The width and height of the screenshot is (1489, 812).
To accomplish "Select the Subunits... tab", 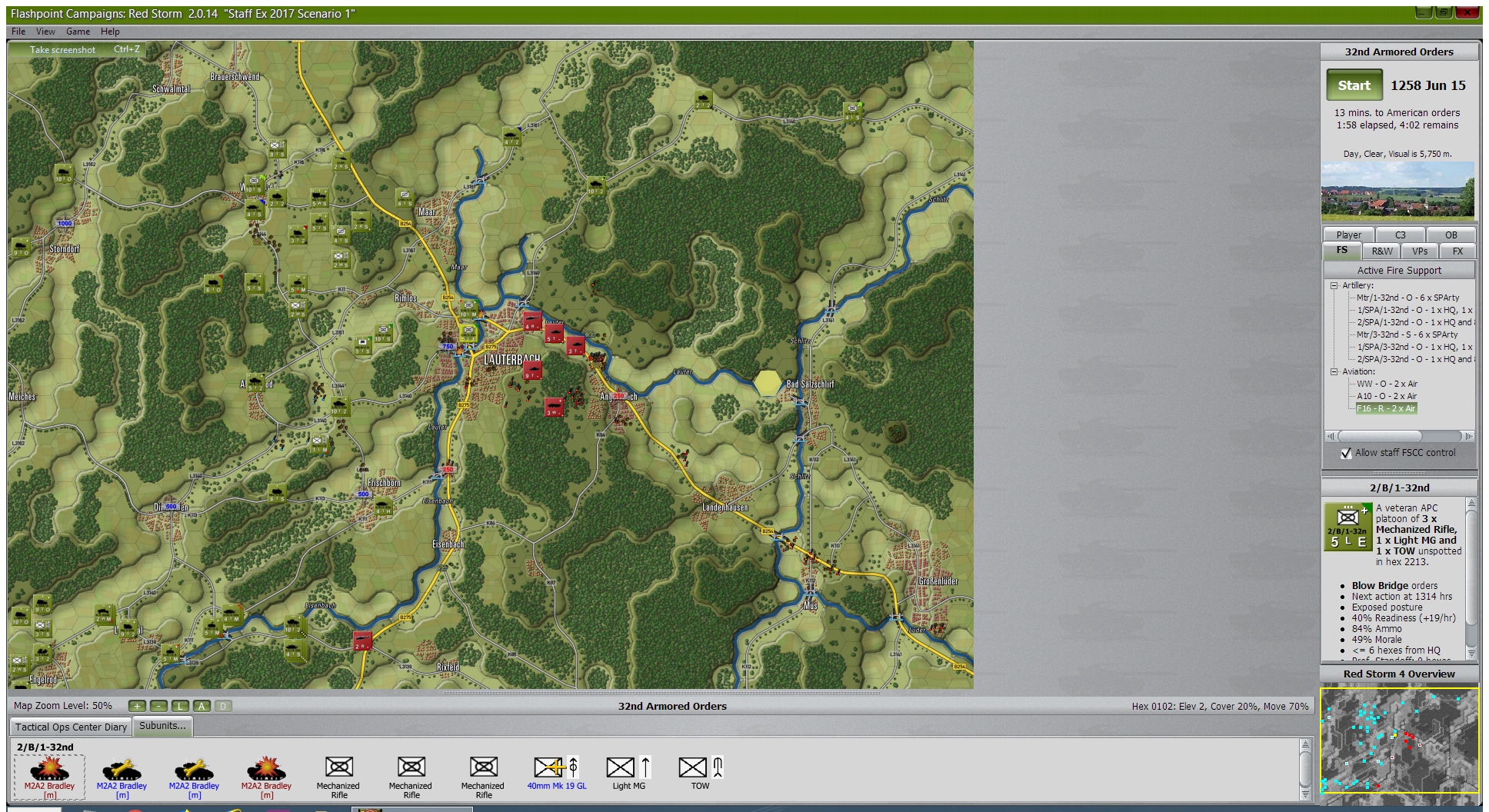I will click(x=162, y=725).
